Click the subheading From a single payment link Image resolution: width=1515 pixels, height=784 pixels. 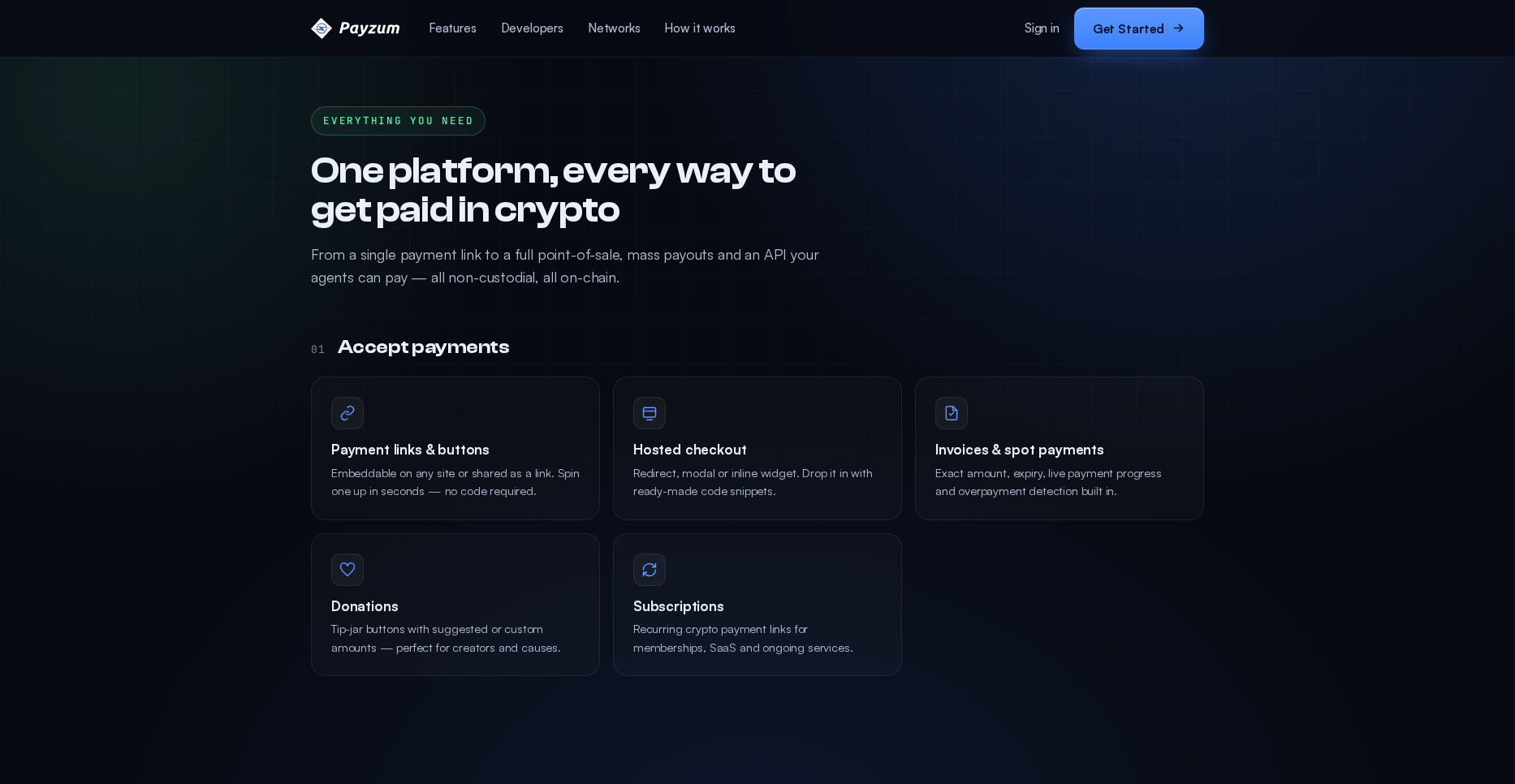pyautogui.click(x=565, y=266)
